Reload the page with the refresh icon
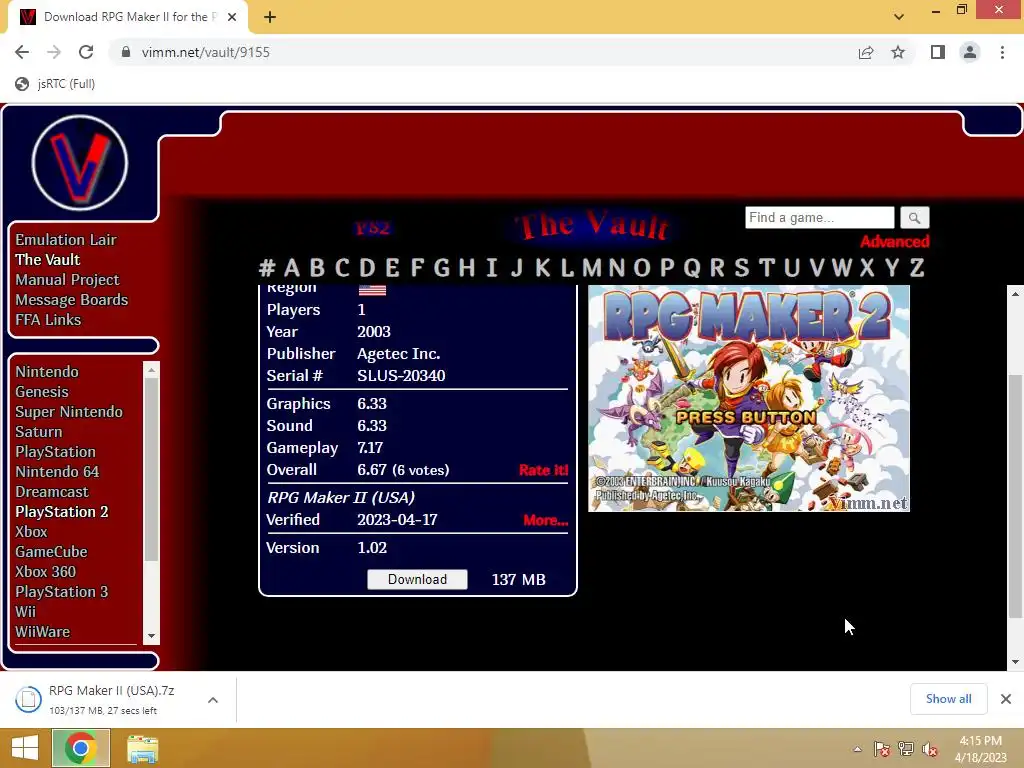This screenshot has width=1024, height=768. coord(86,52)
